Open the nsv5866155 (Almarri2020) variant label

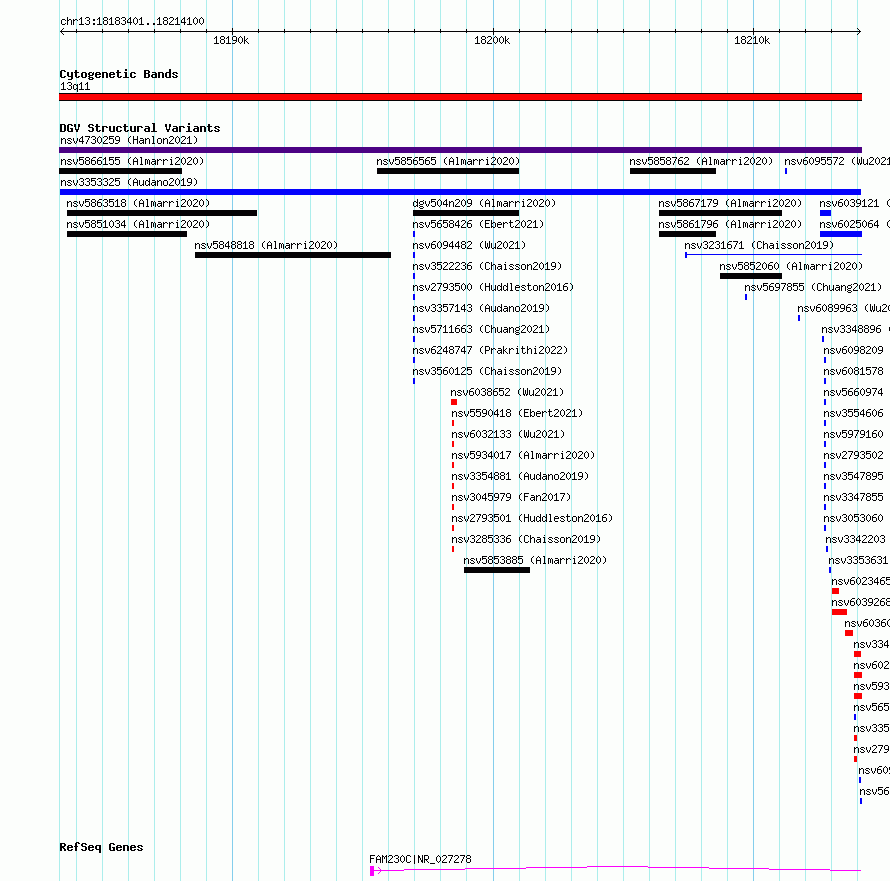tap(132, 161)
